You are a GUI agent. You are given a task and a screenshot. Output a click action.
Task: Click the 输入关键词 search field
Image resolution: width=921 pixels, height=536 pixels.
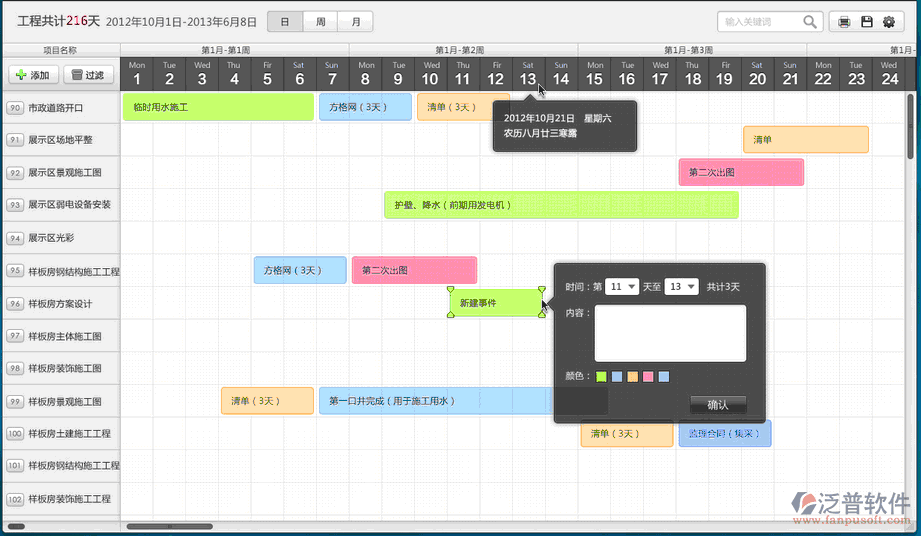click(758, 22)
